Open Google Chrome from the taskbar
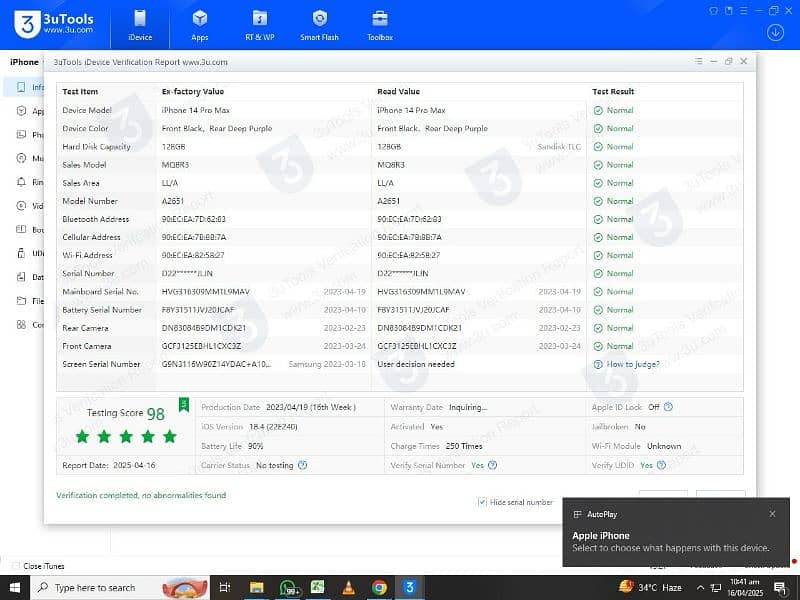Screen dimensions: 800x600 pos(379,588)
